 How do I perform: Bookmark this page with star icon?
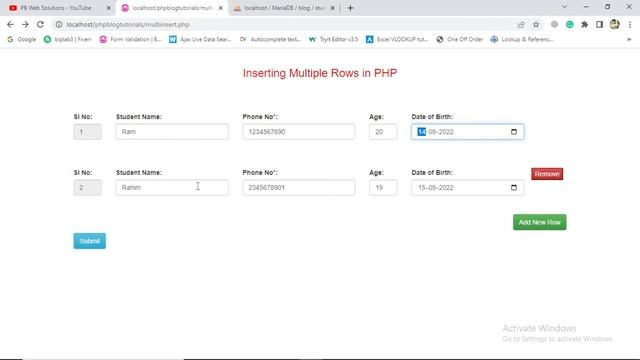tap(536, 24)
